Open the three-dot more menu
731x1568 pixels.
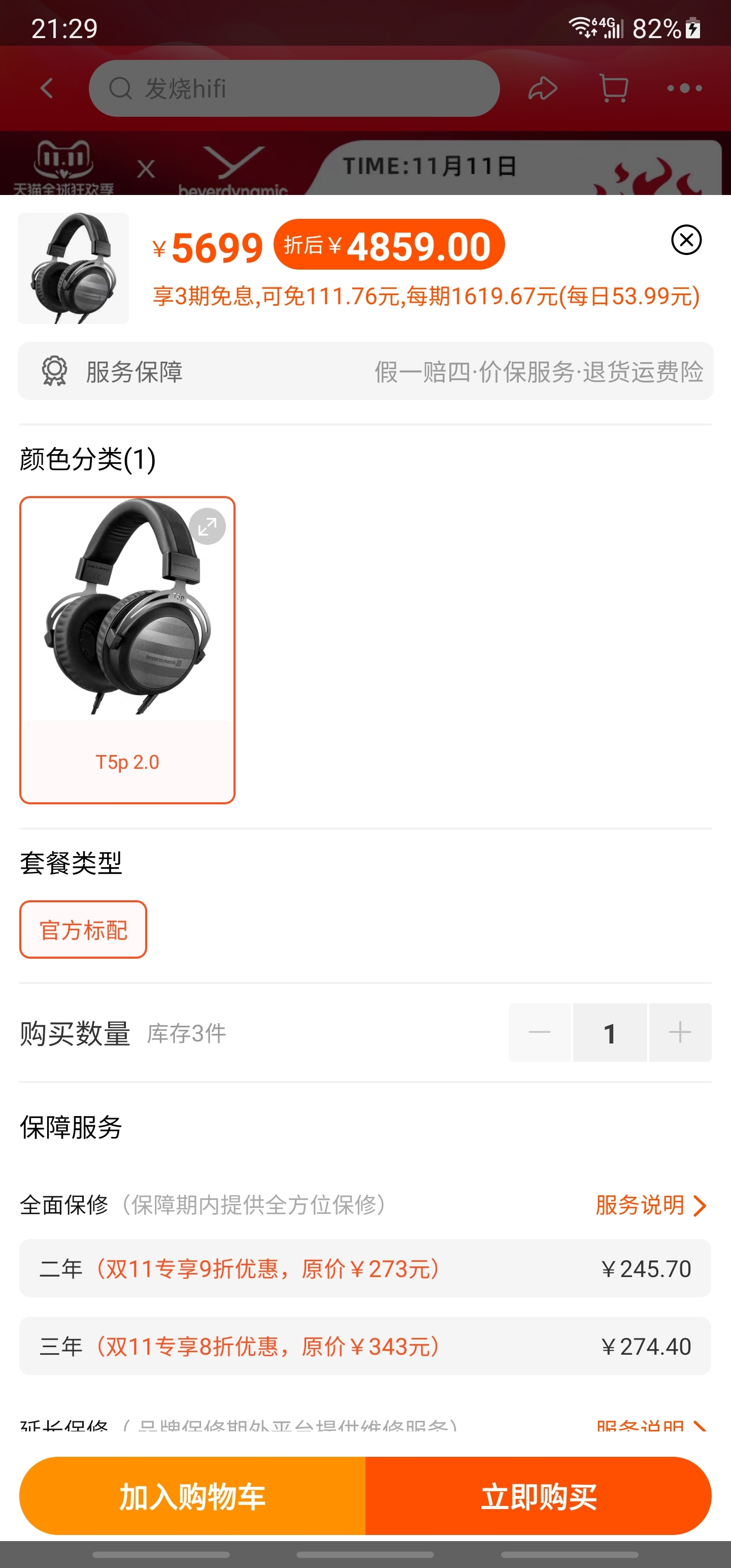coord(685,88)
